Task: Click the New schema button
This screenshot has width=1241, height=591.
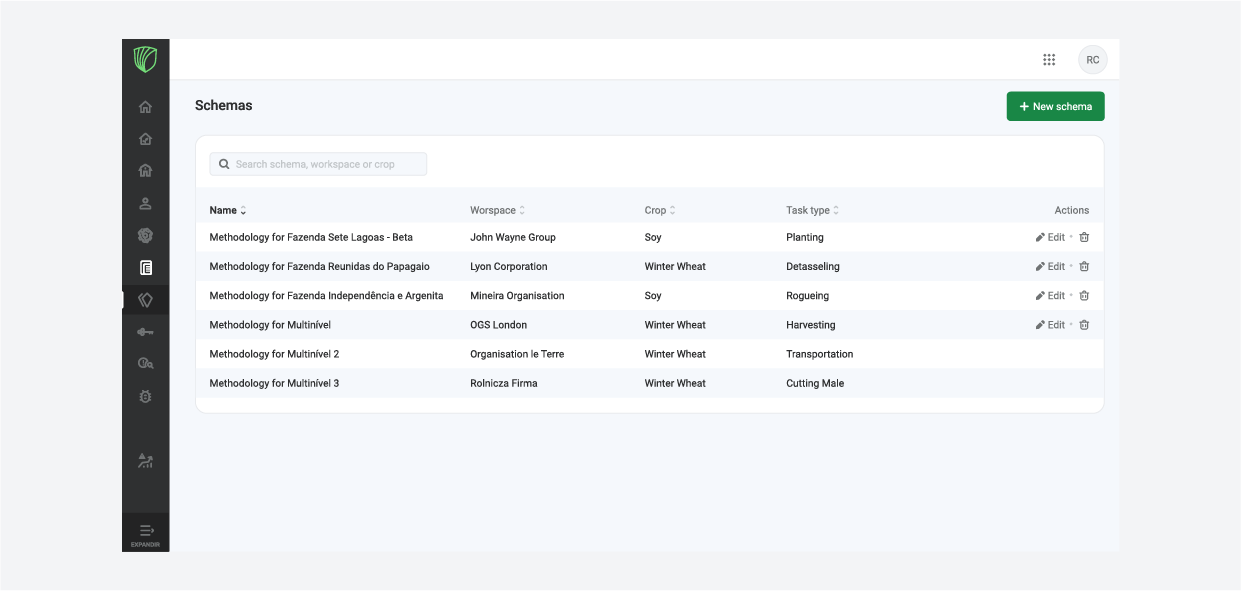Action: point(1055,106)
